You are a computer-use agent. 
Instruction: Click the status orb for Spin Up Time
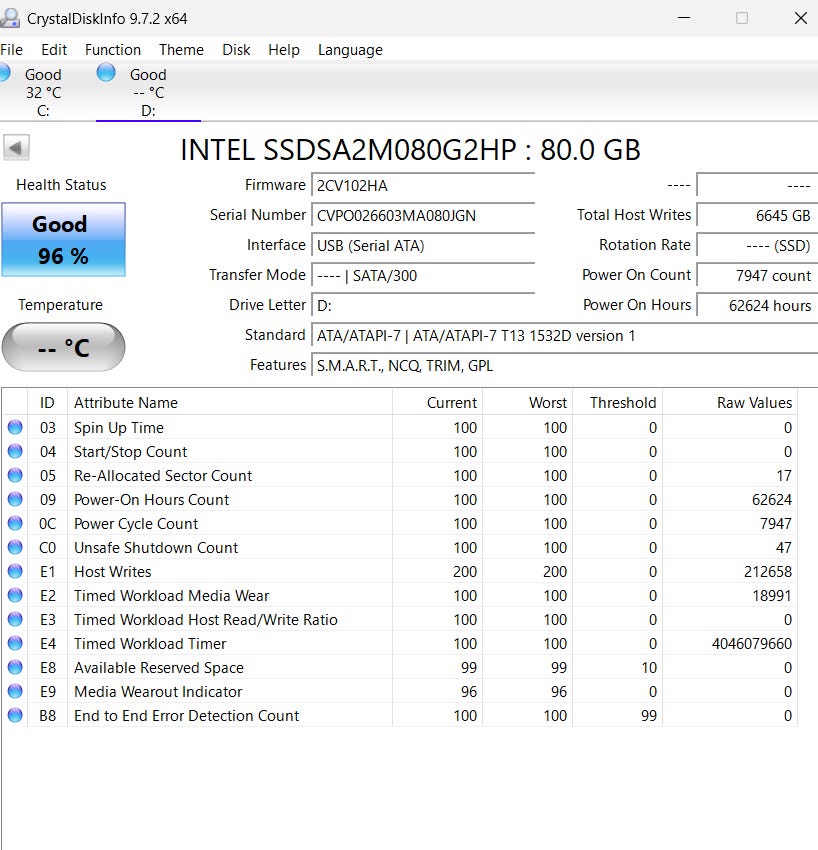pyautogui.click(x=15, y=427)
